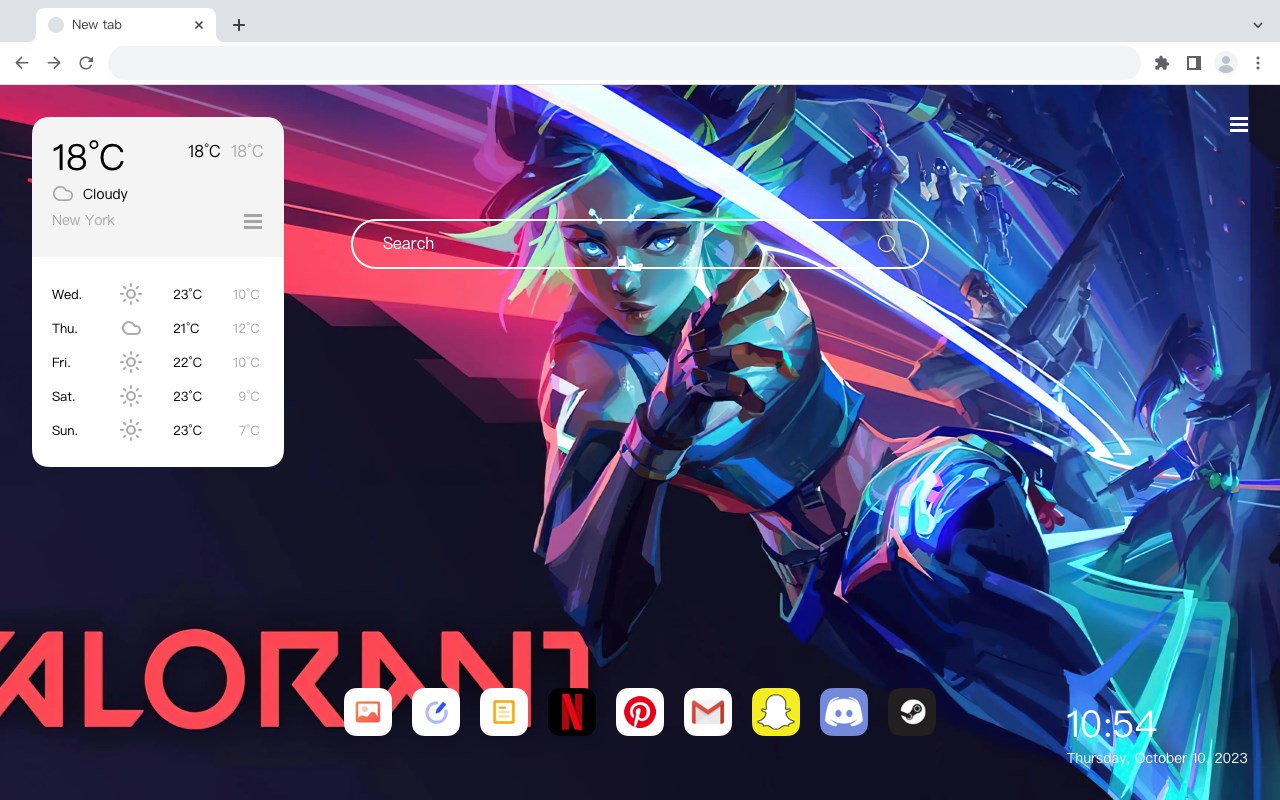This screenshot has height=800, width=1280.
Task: Click the 10:54 clock display
Action: point(1111,724)
